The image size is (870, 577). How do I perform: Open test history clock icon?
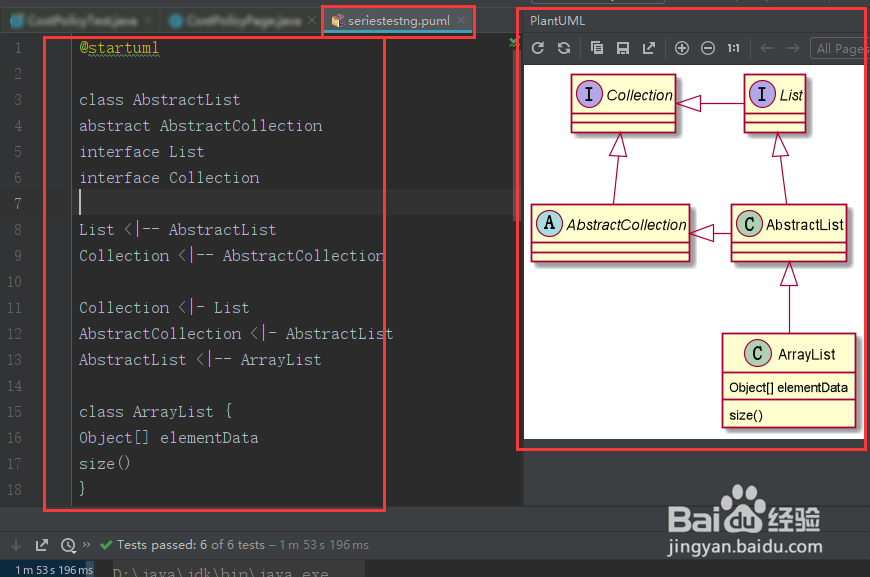[68, 545]
